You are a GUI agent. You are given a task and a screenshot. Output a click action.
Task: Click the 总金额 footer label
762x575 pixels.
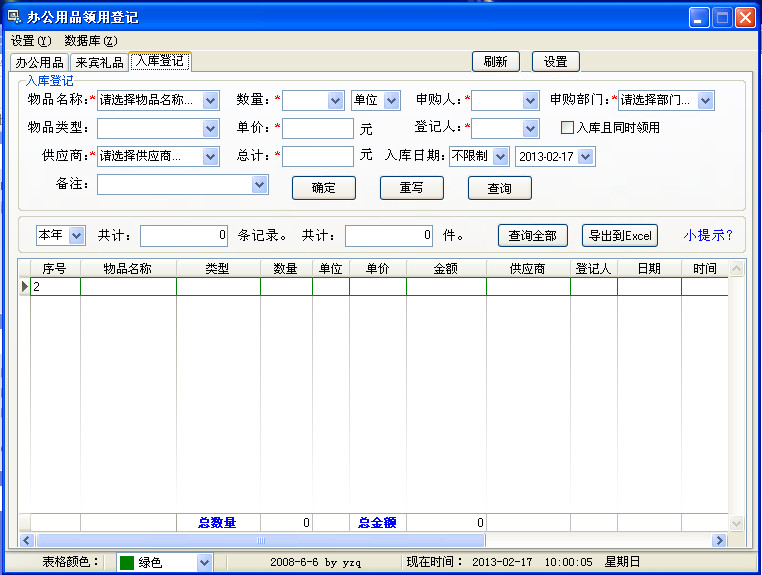pyautogui.click(x=377, y=523)
